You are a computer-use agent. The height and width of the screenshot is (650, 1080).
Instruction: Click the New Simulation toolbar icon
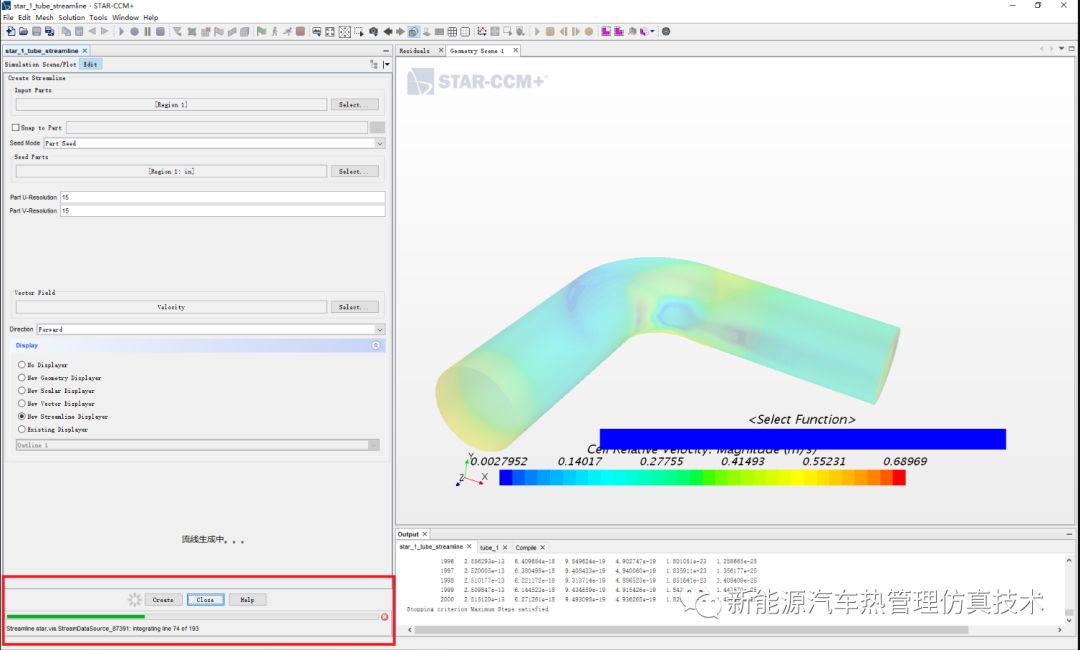coord(10,31)
